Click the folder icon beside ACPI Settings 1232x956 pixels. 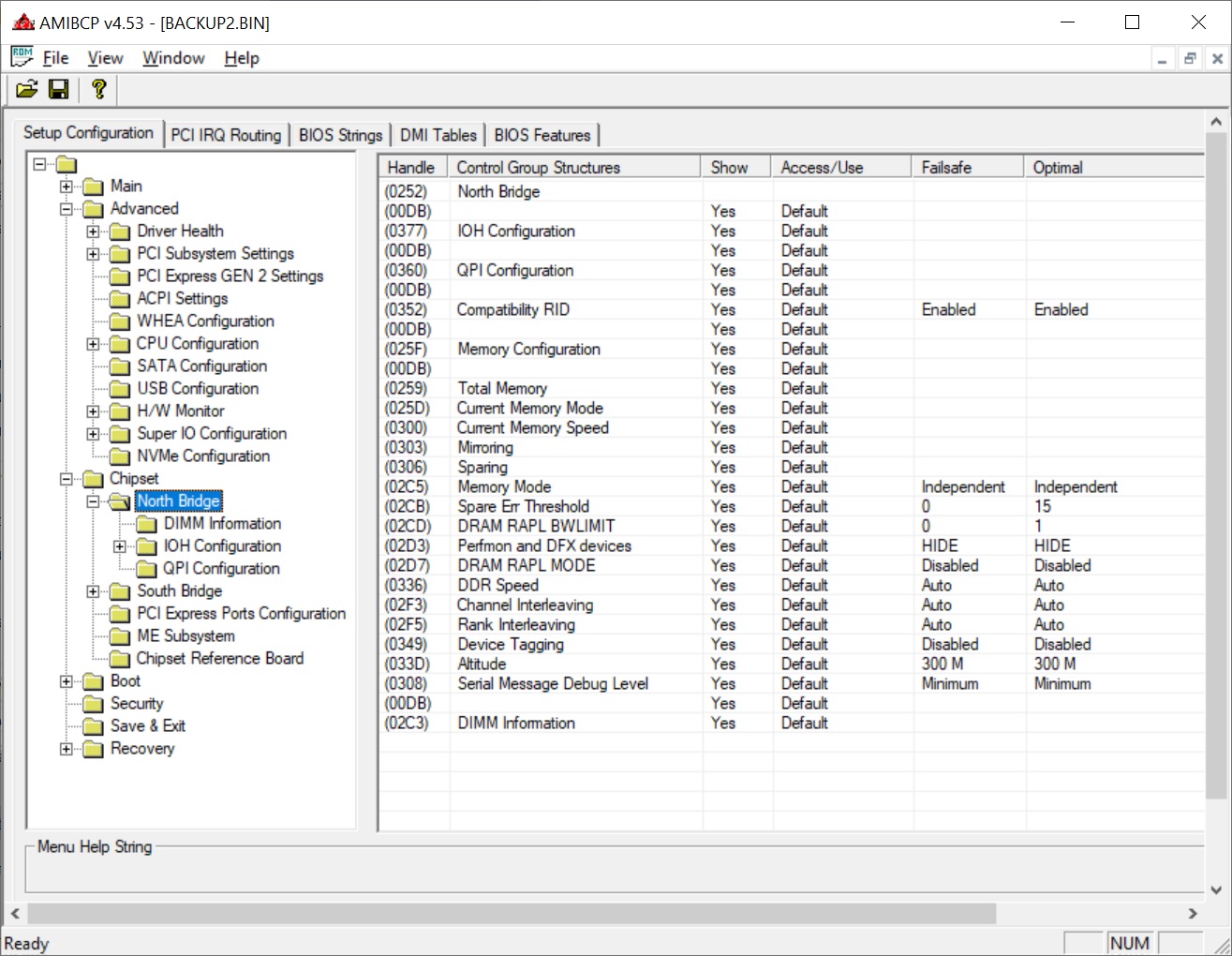click(x=120, y=299)
